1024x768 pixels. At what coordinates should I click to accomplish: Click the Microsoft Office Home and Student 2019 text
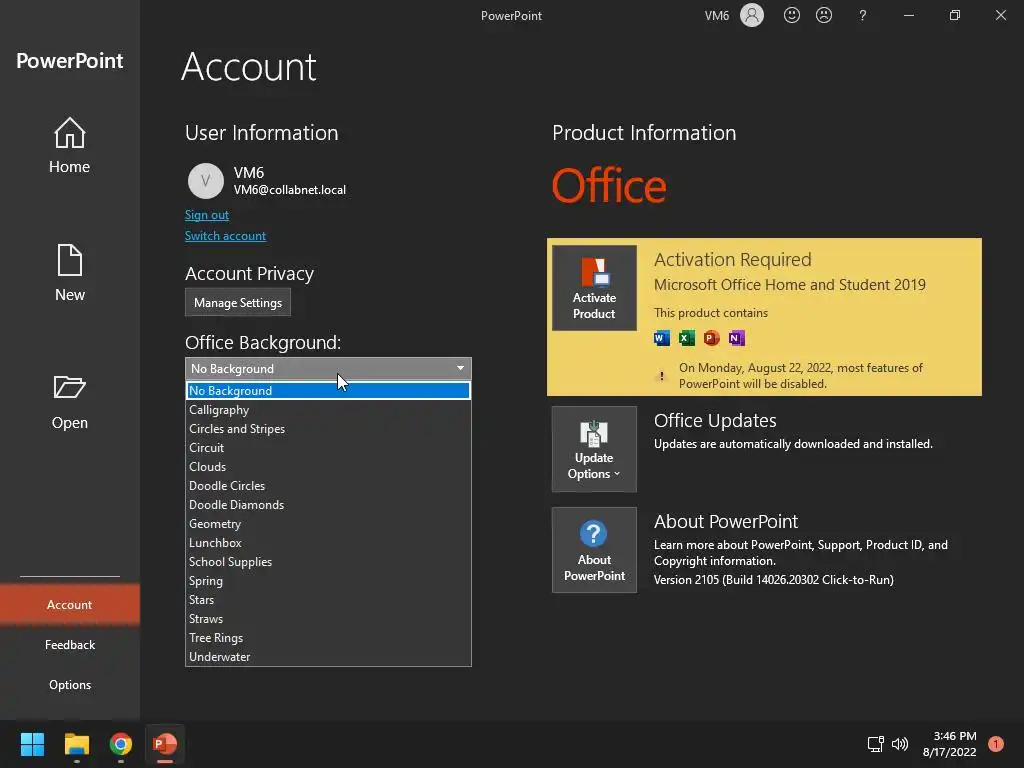[x=790, y=285]
